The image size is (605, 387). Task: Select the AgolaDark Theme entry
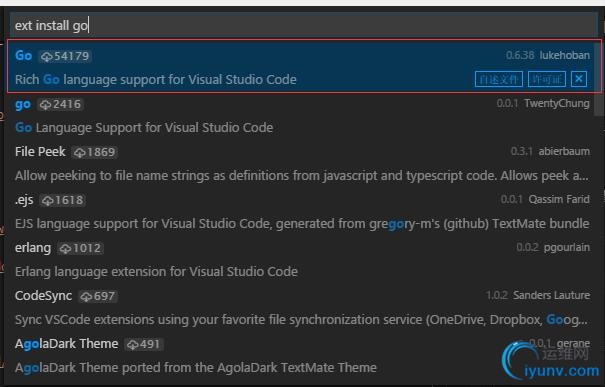pyautogui.click(x=304, y=355)
